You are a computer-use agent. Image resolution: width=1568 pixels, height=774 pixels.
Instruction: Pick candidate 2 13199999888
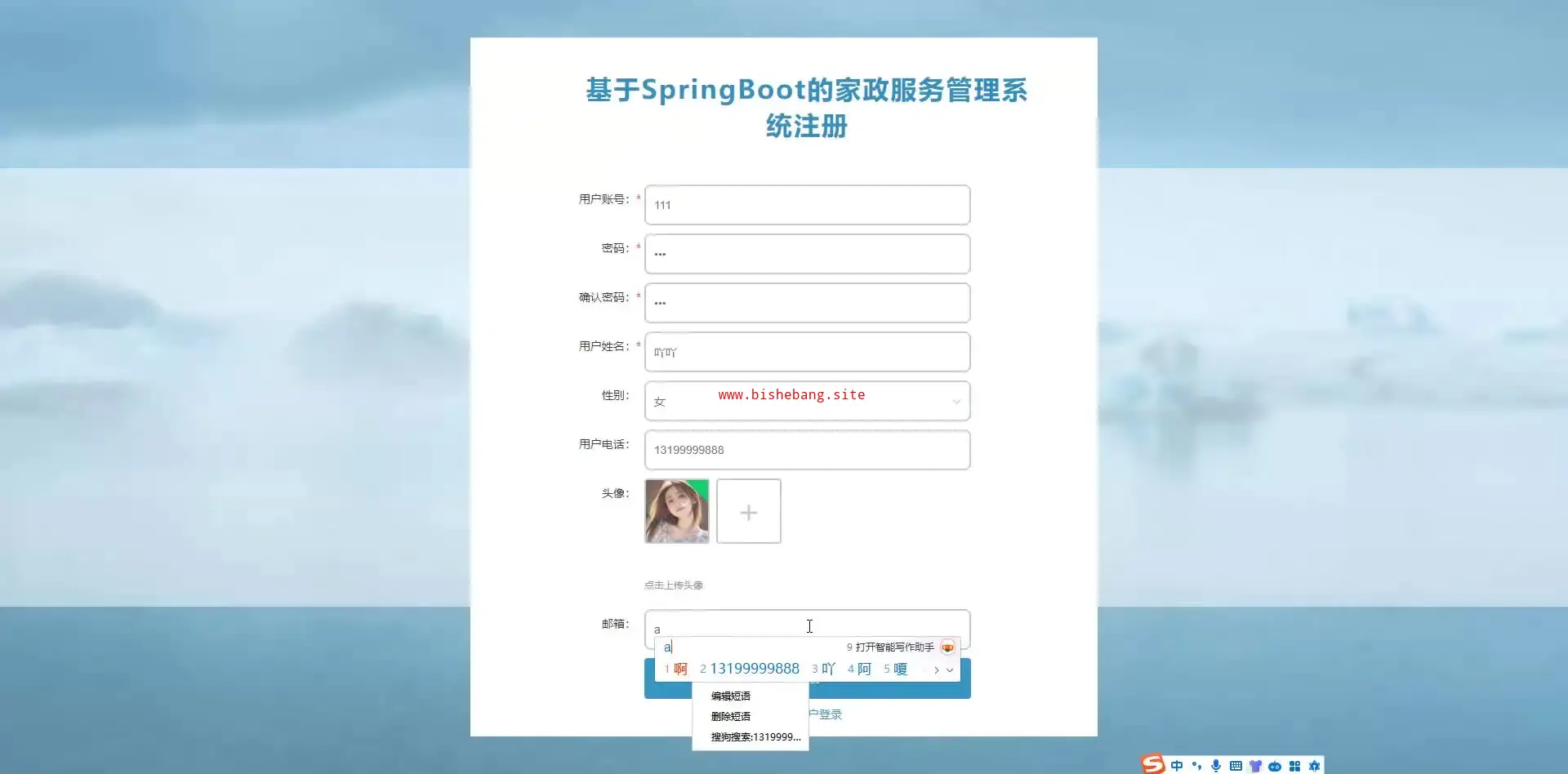[x=750, y=669]
